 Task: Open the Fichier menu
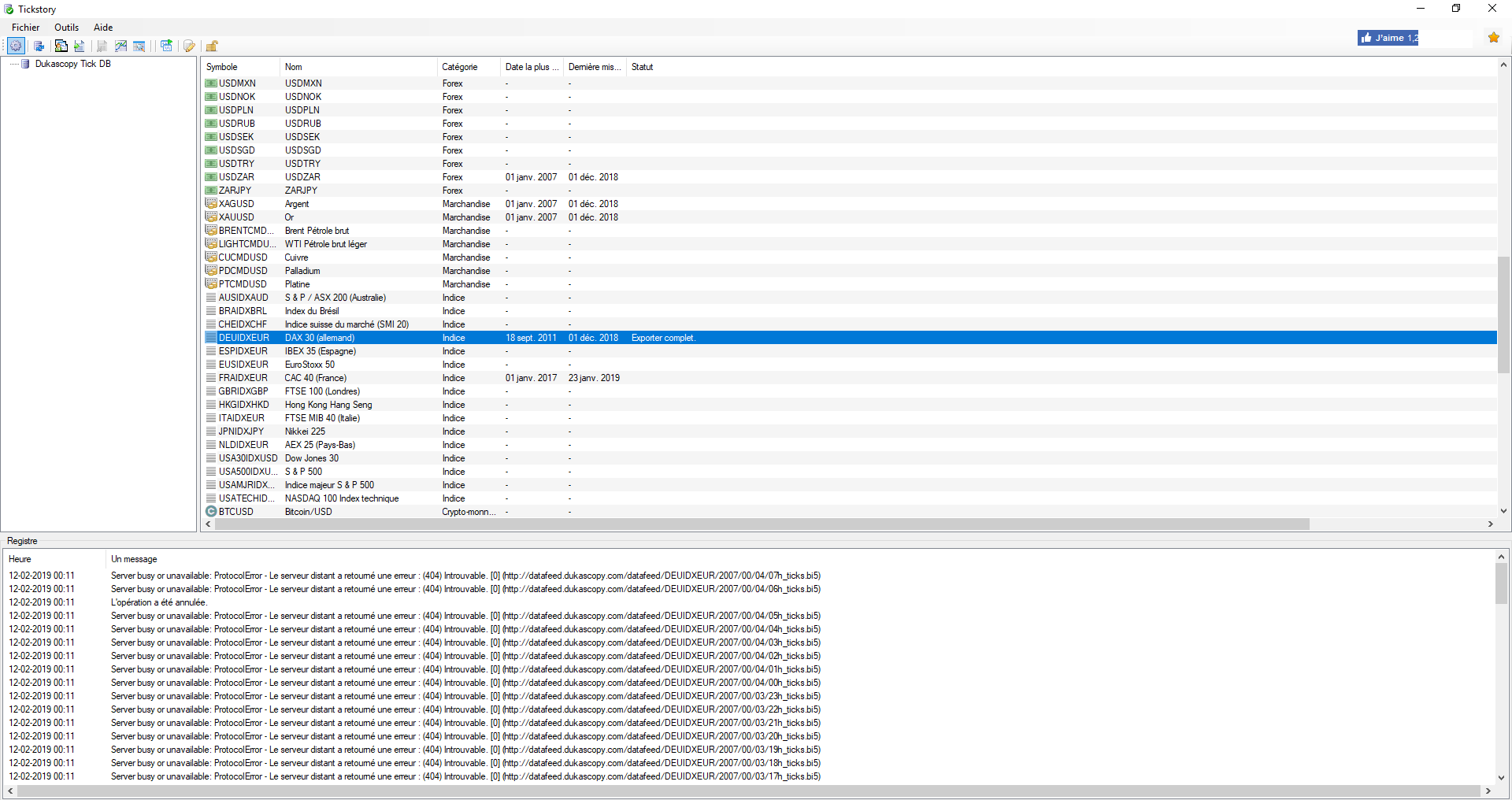tap(25, 28)
